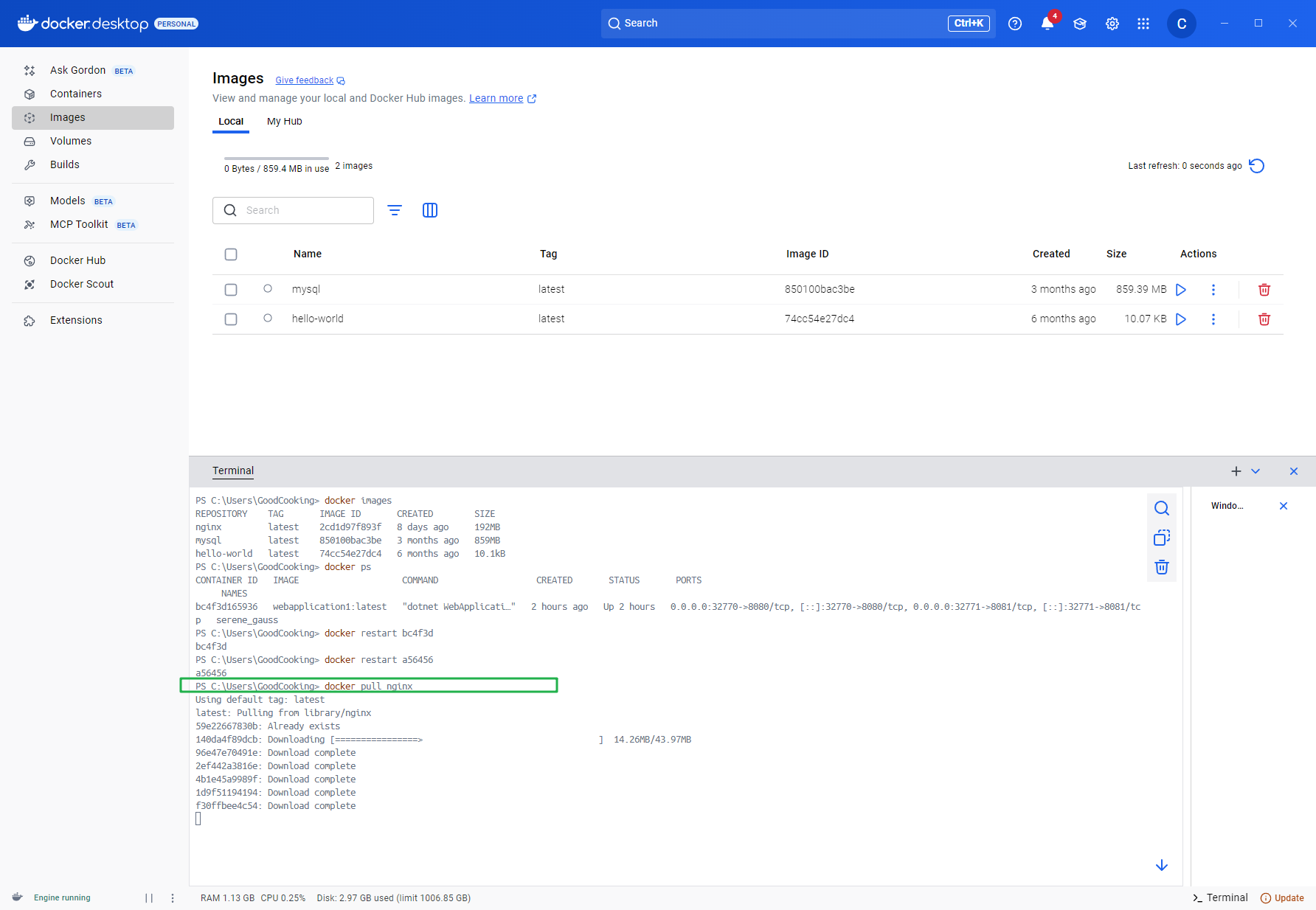Image resolution: width=1316 pixels, height=910 pixels.
Task: Check the hello-world image row
Action: (x=231, y=319)
